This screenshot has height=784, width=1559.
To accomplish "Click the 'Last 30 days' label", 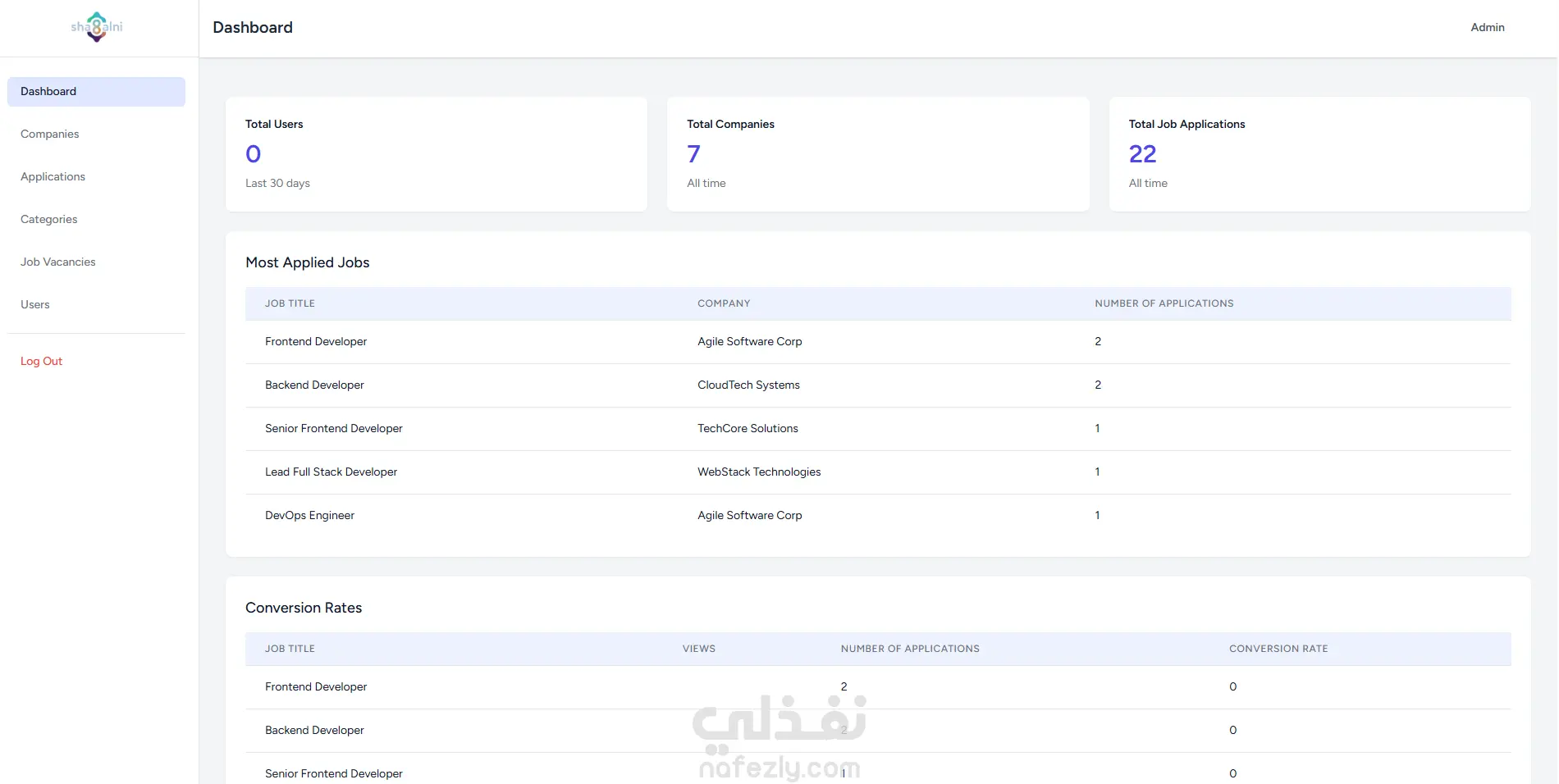I will pos(277,184).
